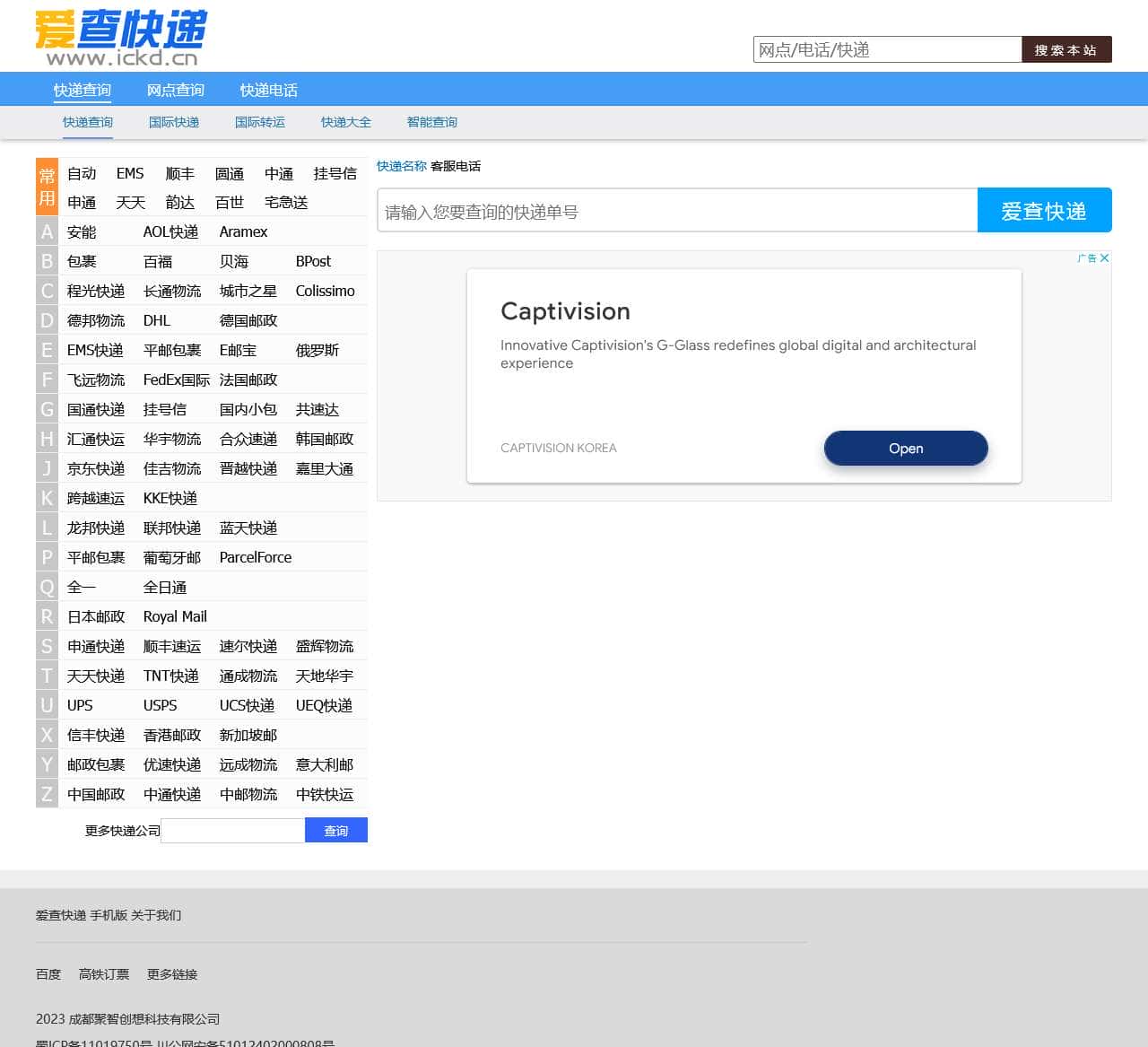Click the Open button in the Captivision ad
The width and height of the screenshot is (1148, 1047).
click(x=906, y=449)
